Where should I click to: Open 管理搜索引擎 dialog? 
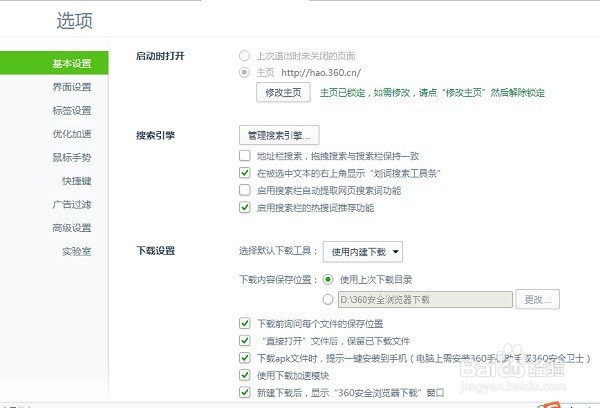[x=279, y=135]
